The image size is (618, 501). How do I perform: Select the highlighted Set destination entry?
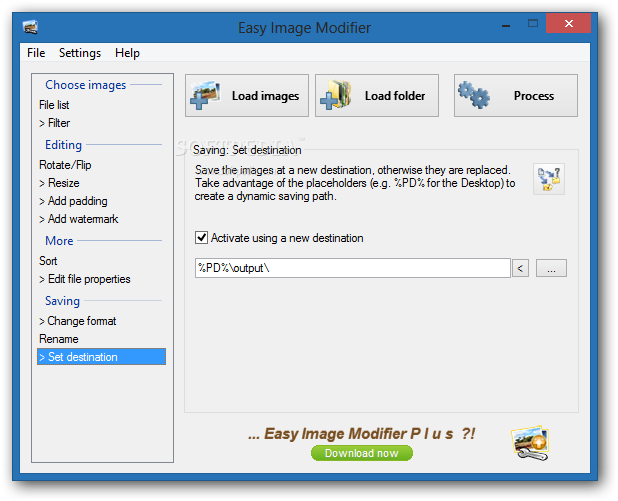click(101, 357)
